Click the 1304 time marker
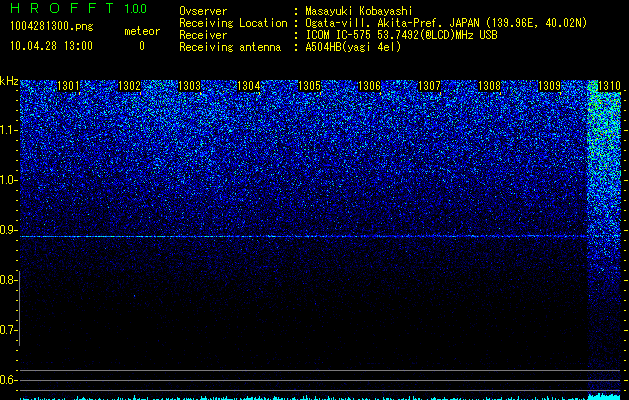Screen dimensions: 629x400 point(249,86)
